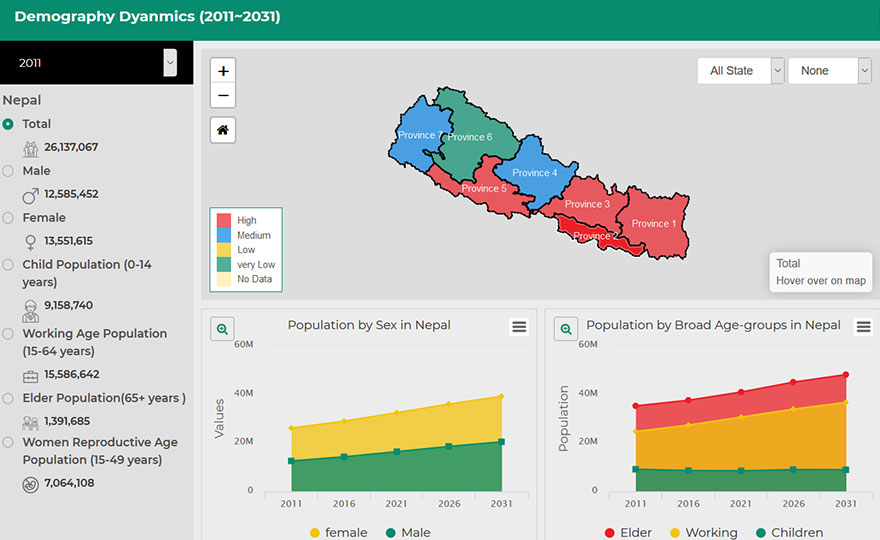The height and width of the screenshot is (540, 880).
Task: Open hamburger menu of Population by Sex chart
Action: pos(519,327)
